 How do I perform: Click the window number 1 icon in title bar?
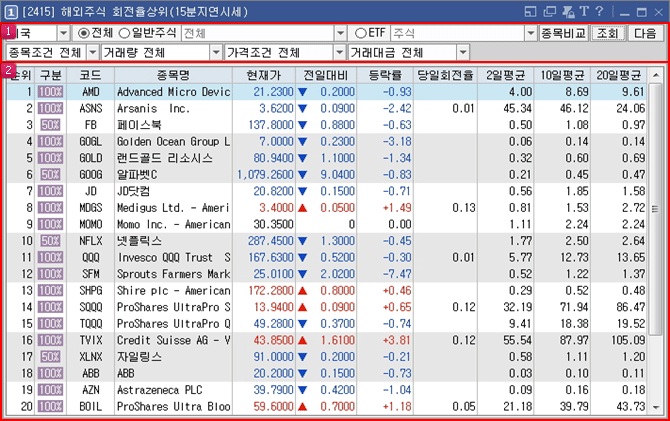click(11, 12)
